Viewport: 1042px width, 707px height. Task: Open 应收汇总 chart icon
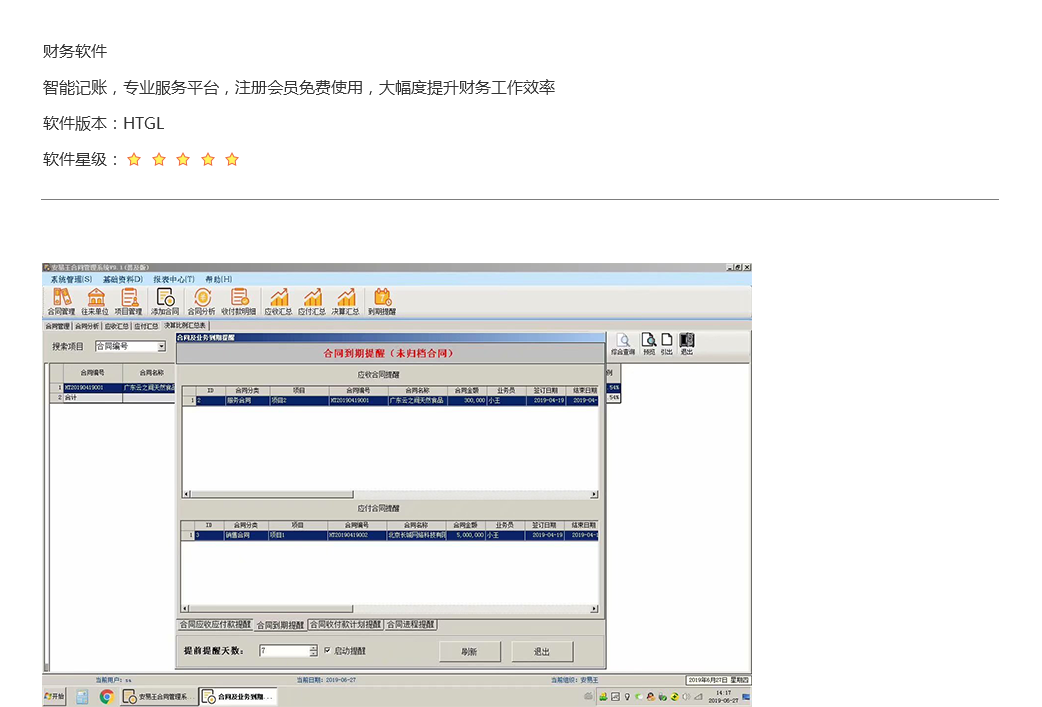[278, 302]
